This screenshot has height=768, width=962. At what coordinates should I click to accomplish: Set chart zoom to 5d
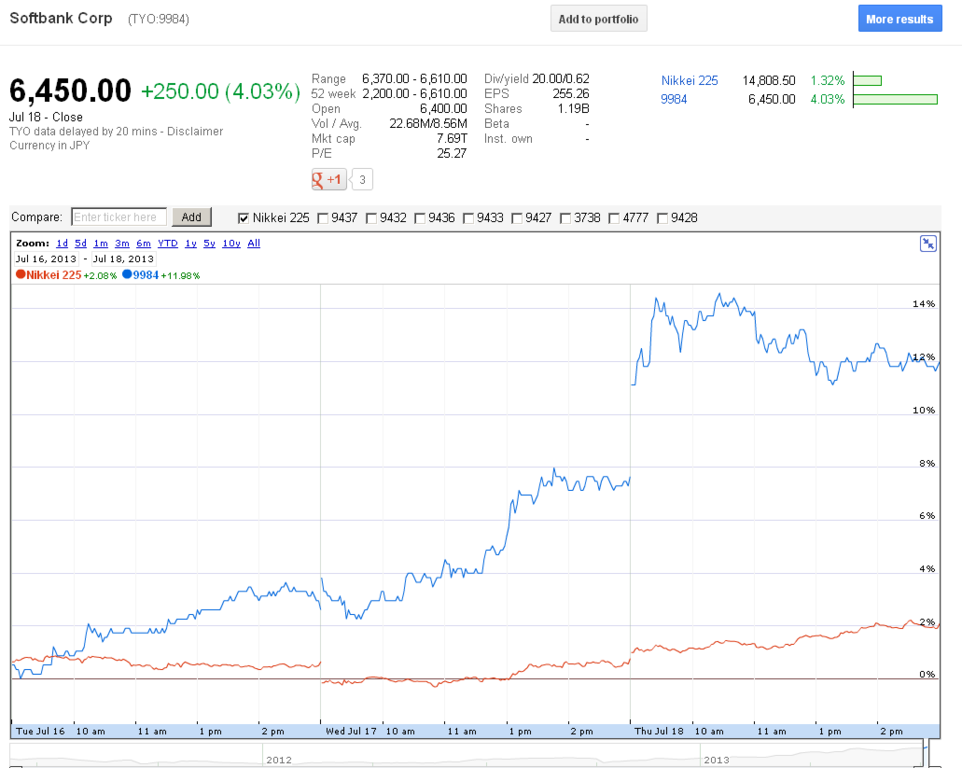(x=80, y=244)
